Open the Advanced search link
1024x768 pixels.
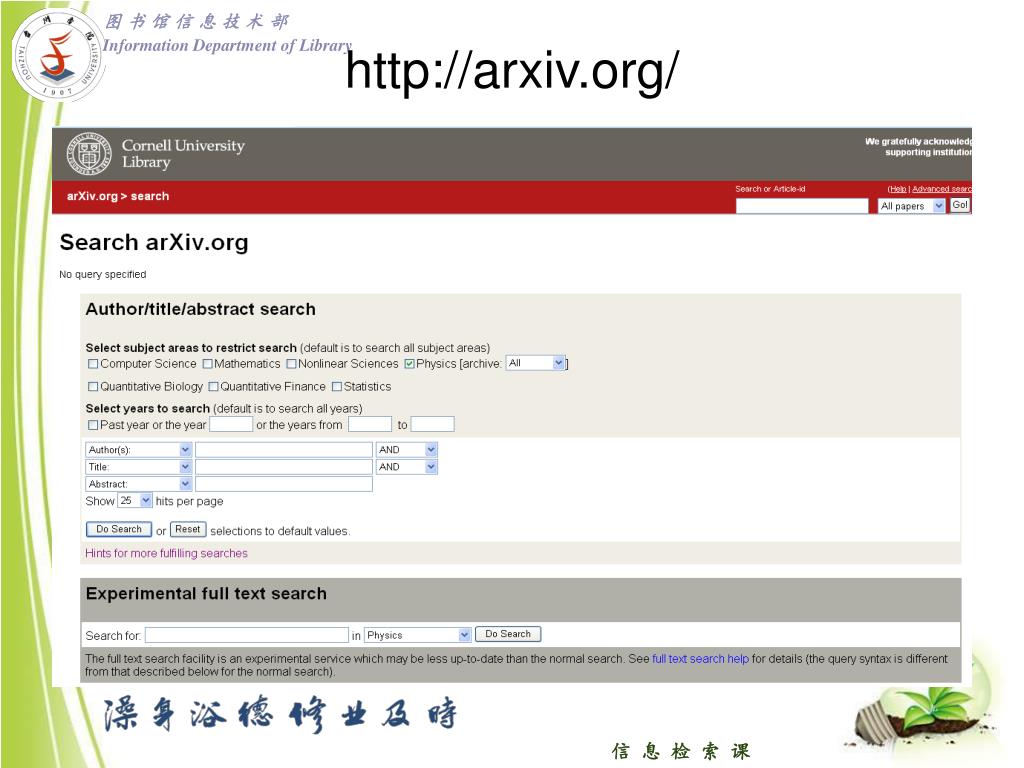[x=942, y=189]
